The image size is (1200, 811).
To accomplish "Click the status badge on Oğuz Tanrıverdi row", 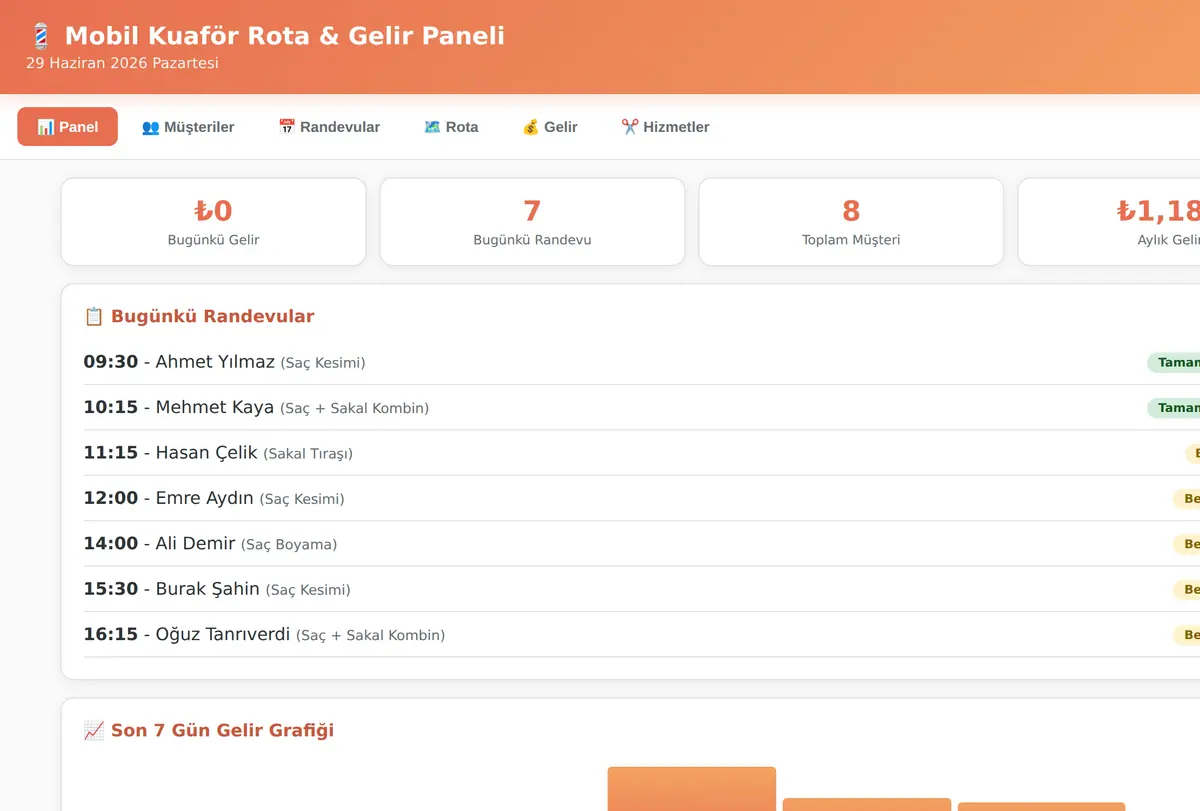I will coord(1187,635).
